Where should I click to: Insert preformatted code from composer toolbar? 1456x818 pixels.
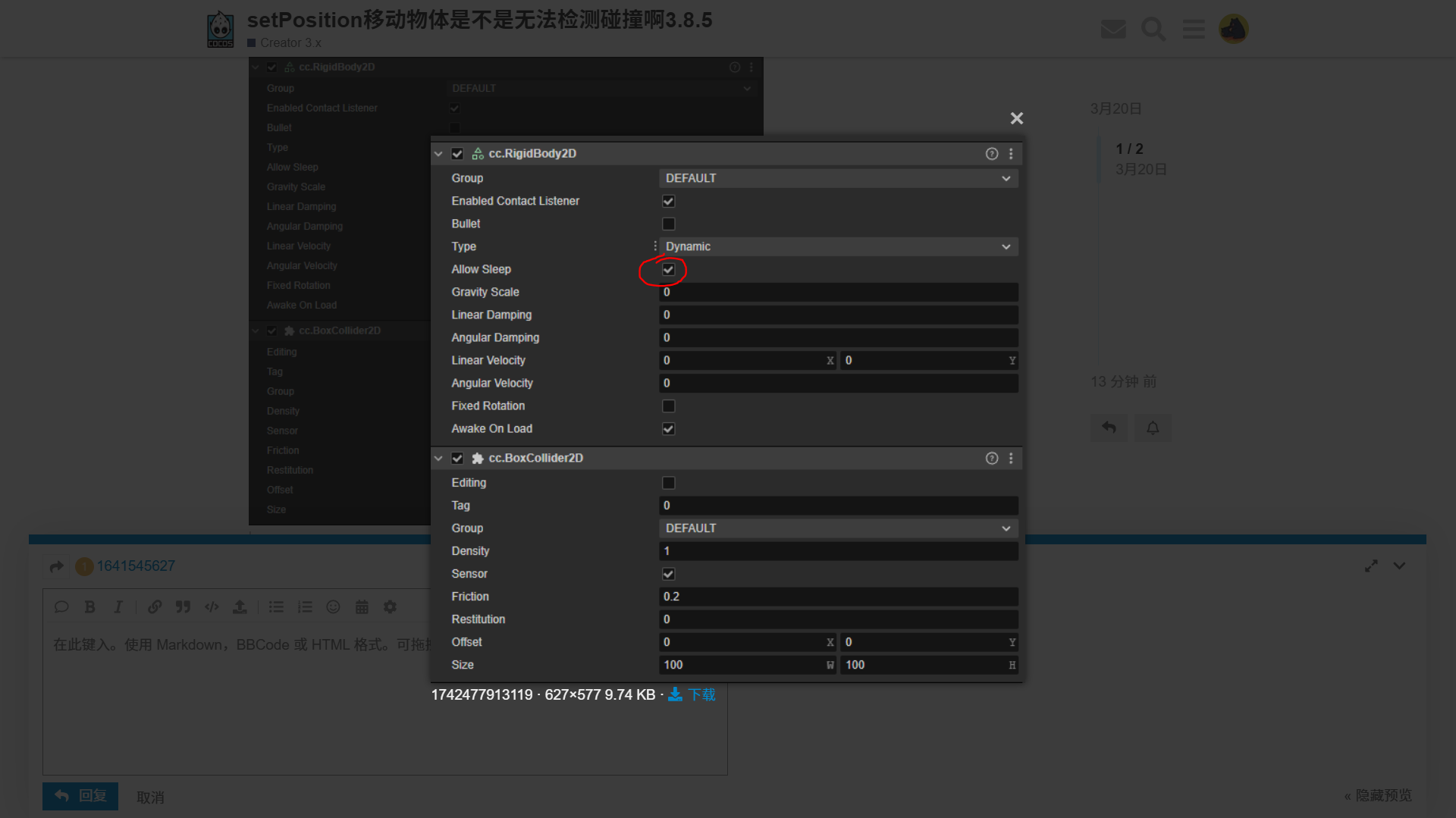(x=212, y=606)
